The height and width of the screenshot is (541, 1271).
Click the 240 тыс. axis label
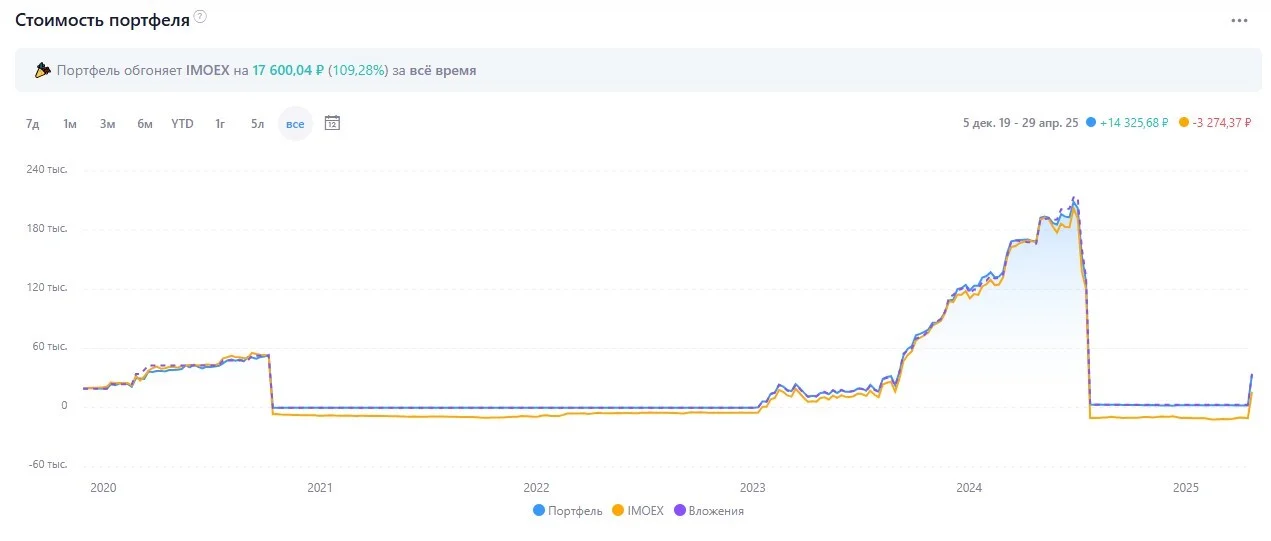(47, 170)
